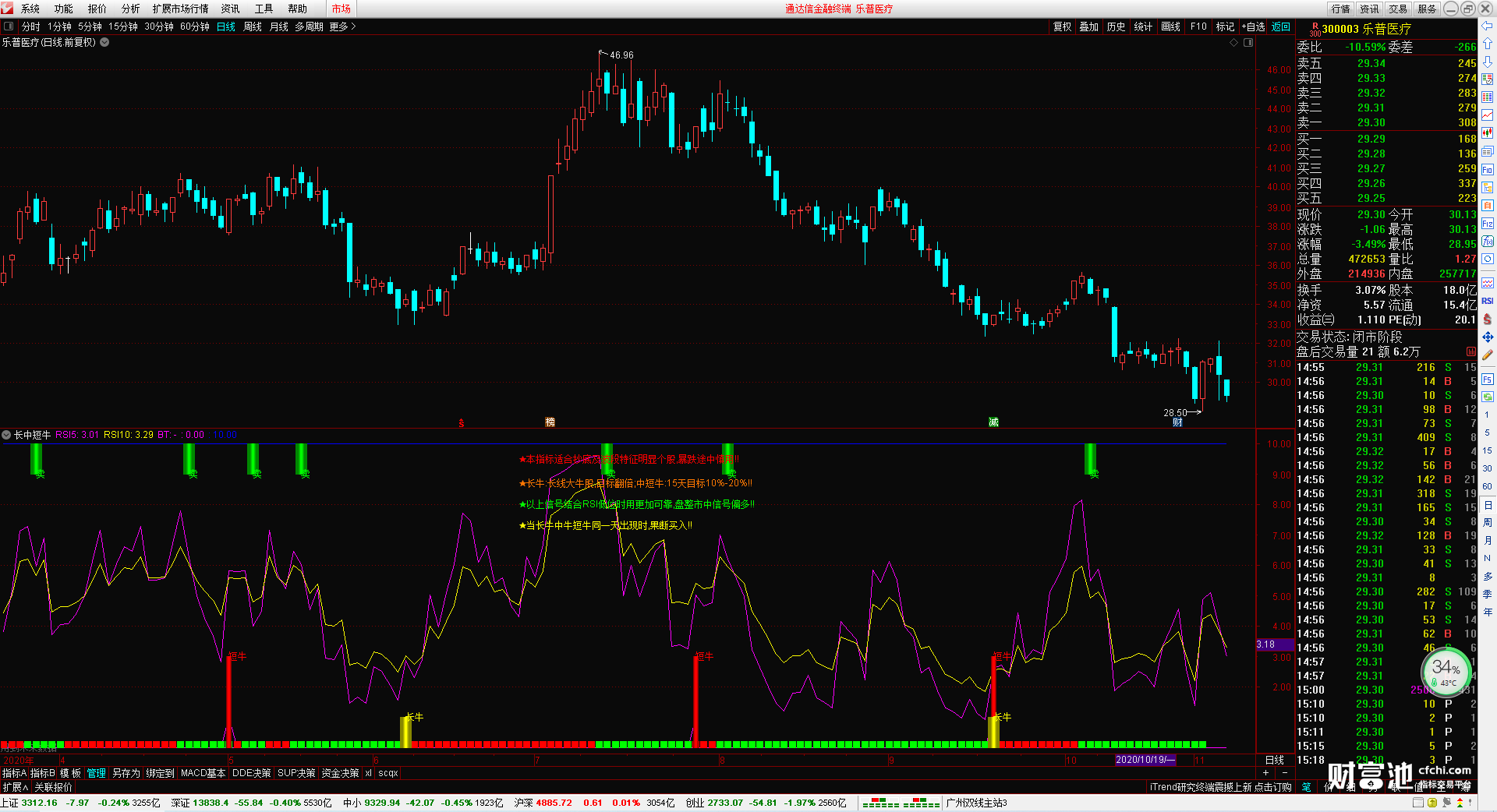Toggle the 季 quarterly period in right sidebar
Image resolution: width=1497 pixels, height=812 pixels.
coord(1488,594)
